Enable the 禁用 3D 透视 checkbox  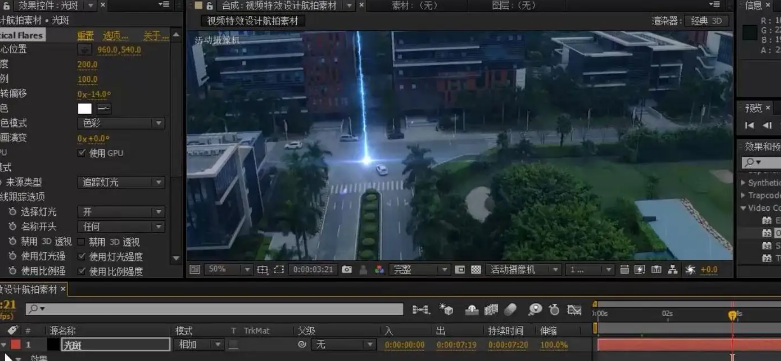[x=82, y=242]
